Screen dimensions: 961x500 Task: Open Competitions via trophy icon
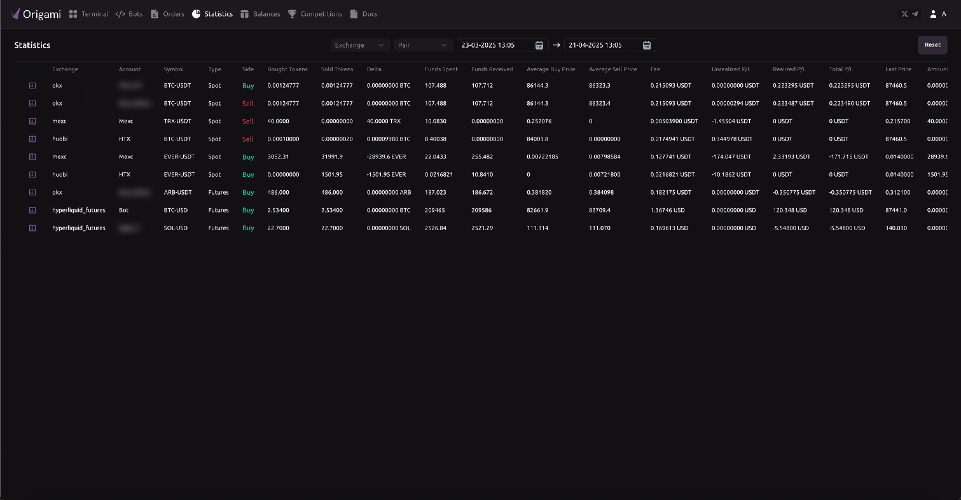[x=292, y=14]
